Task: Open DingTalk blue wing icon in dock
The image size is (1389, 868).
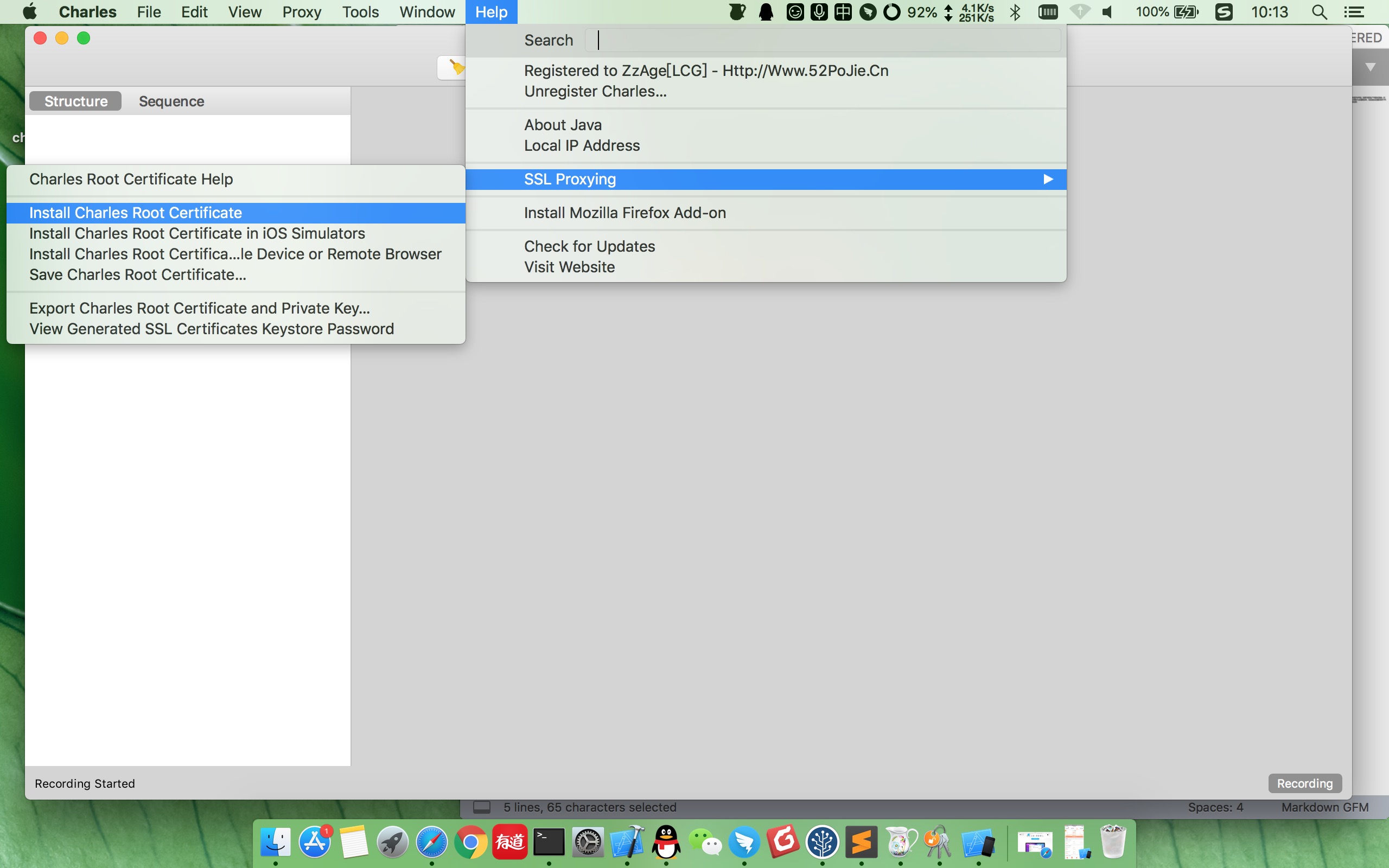Action: [744, 842]
